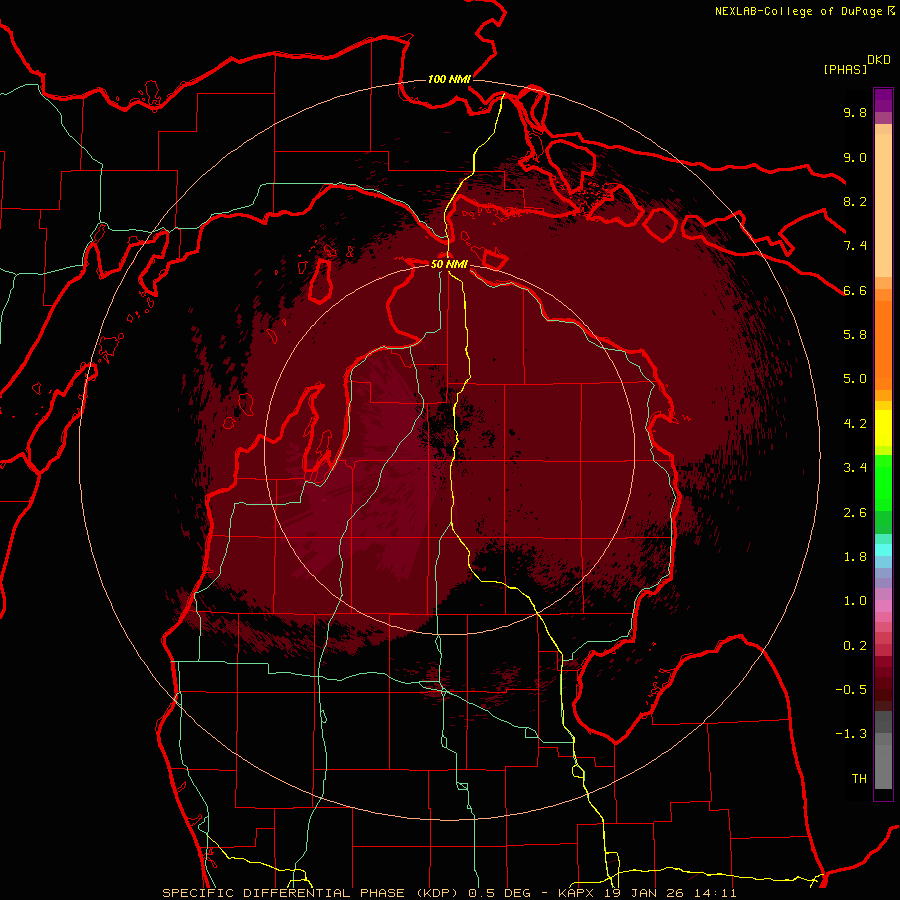This screenshot has width=900, height=900.
Task: Click the [PHAS] units label
Action: click(845, 69)
